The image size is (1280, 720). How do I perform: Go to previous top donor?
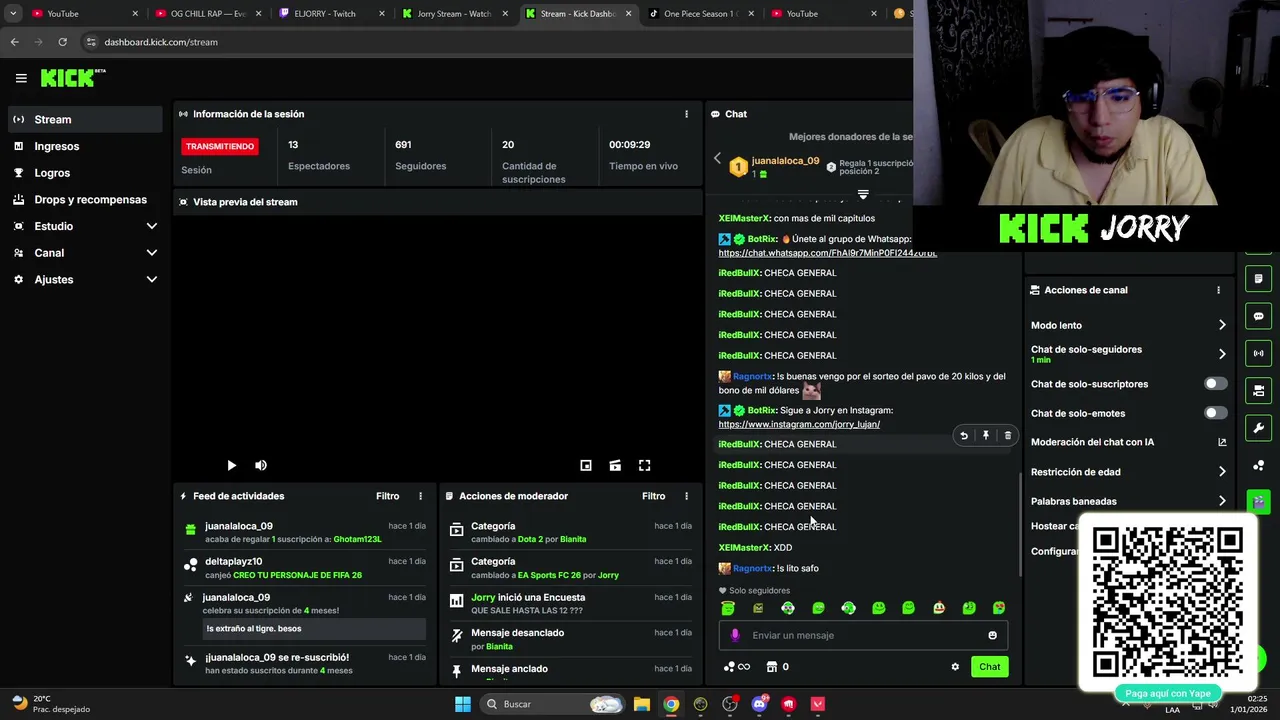717,159
